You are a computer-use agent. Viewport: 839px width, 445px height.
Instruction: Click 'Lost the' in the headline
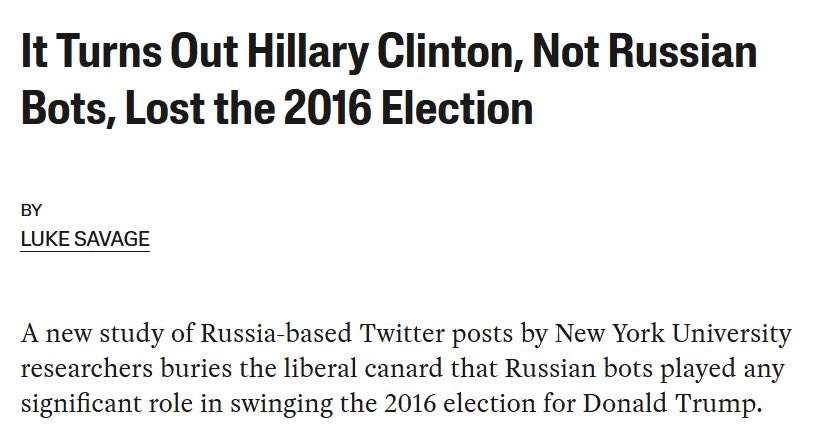200,107
